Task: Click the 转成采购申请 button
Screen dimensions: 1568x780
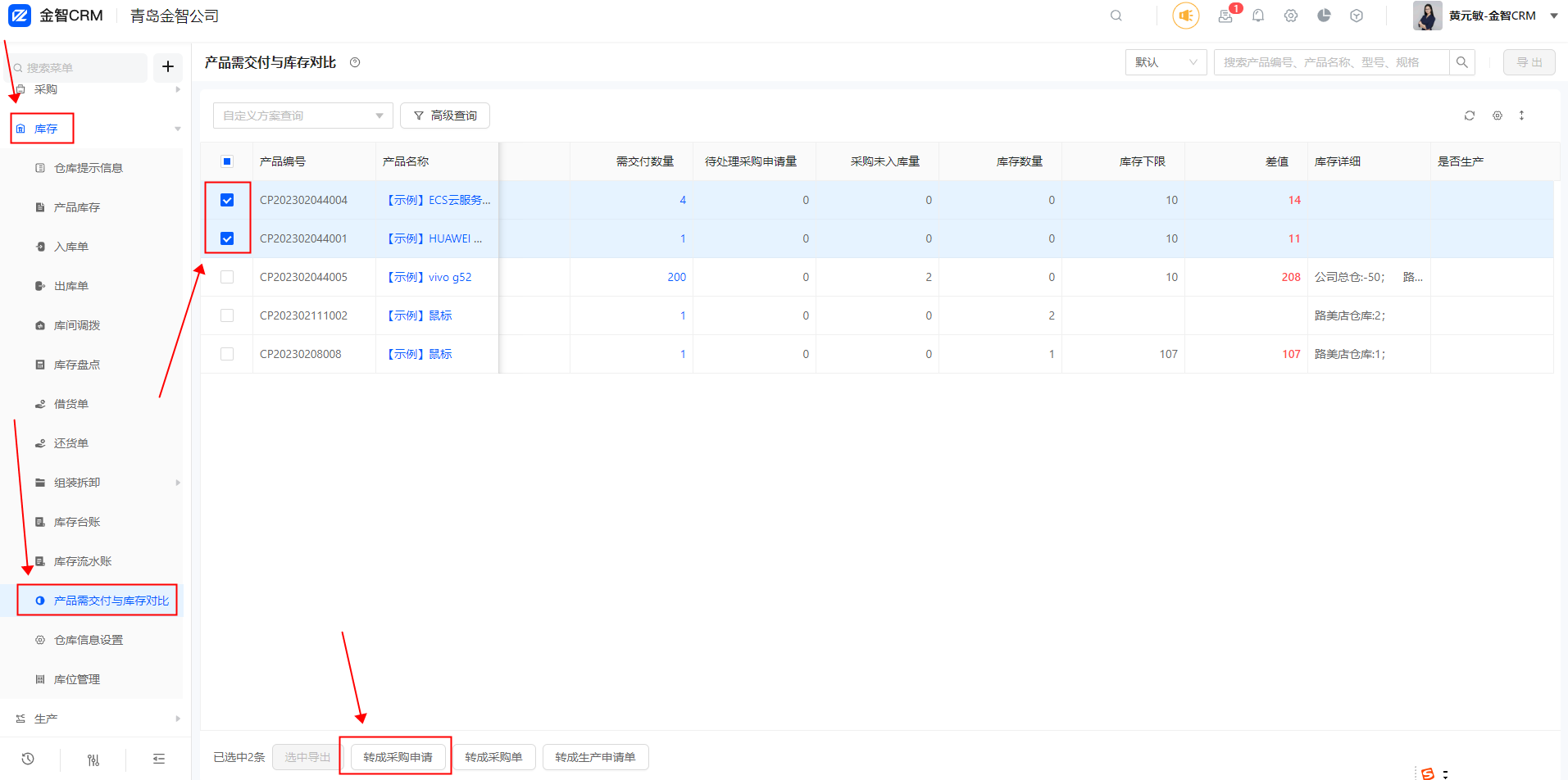Action: 398,757
